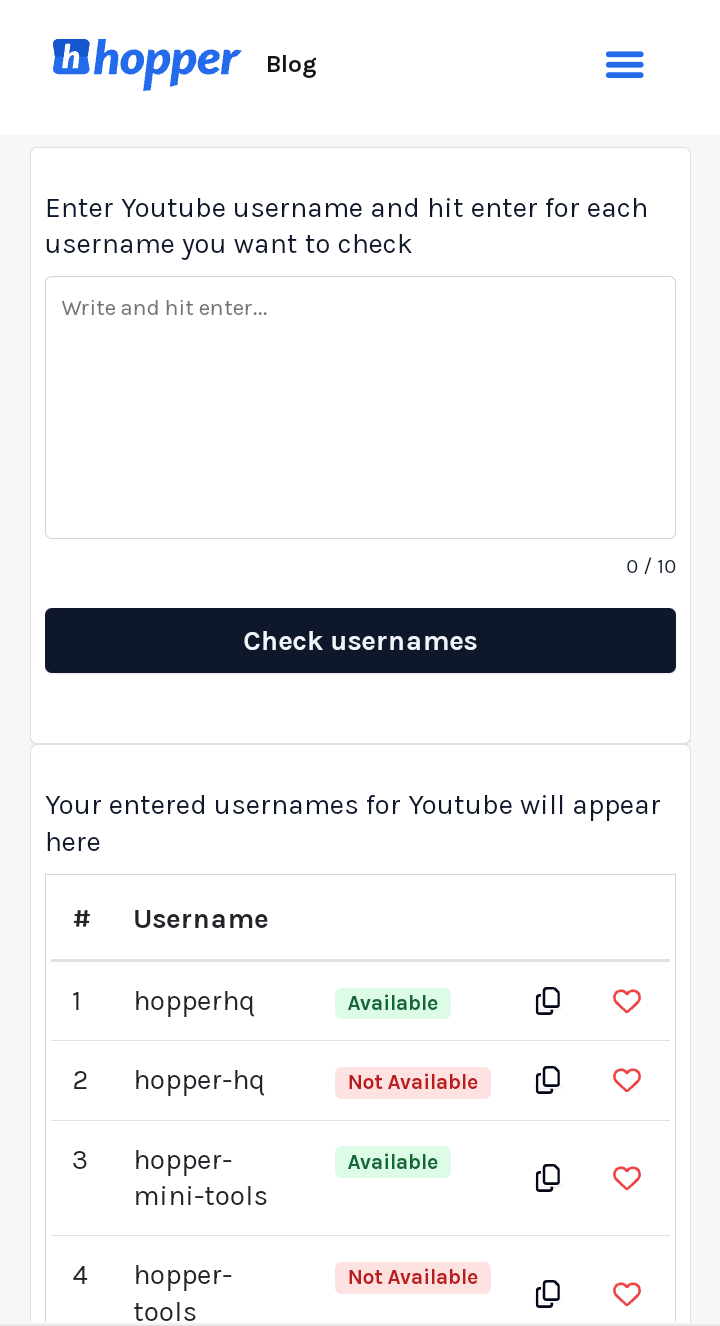
Task: Favorite the hopper-tools username
Action: click(627, 1294)
